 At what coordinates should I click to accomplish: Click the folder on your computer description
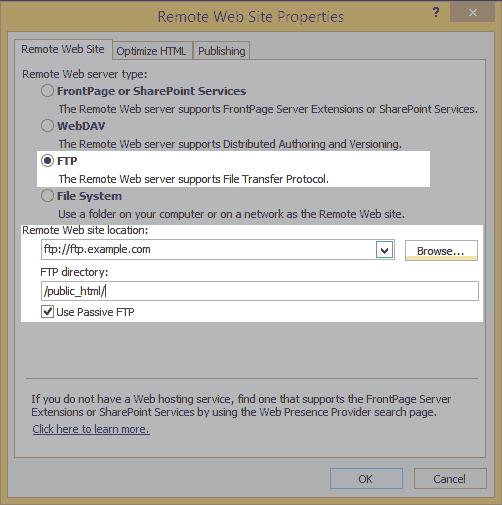[232, 214]
